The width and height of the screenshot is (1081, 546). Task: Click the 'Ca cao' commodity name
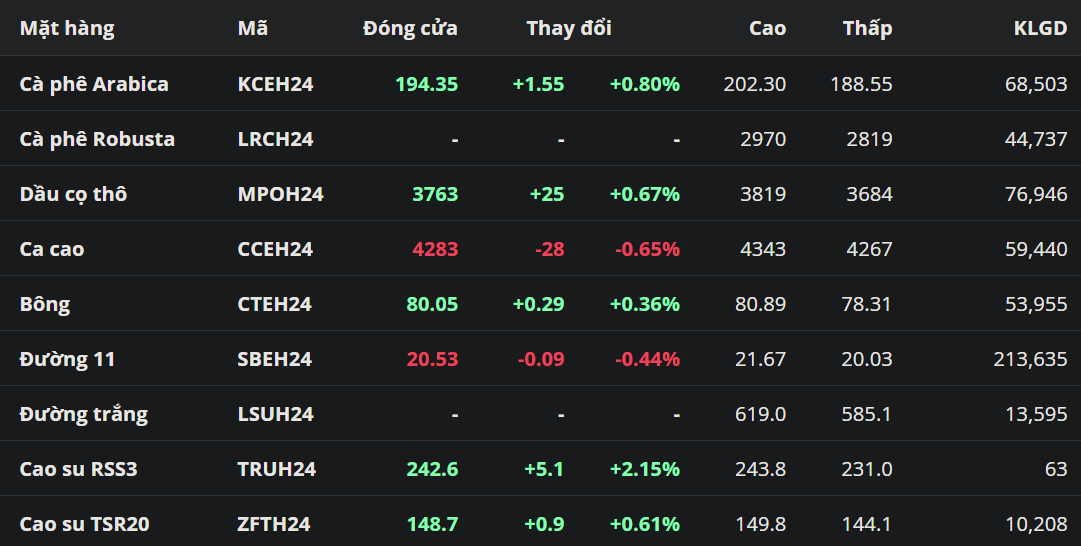point(52,249)
